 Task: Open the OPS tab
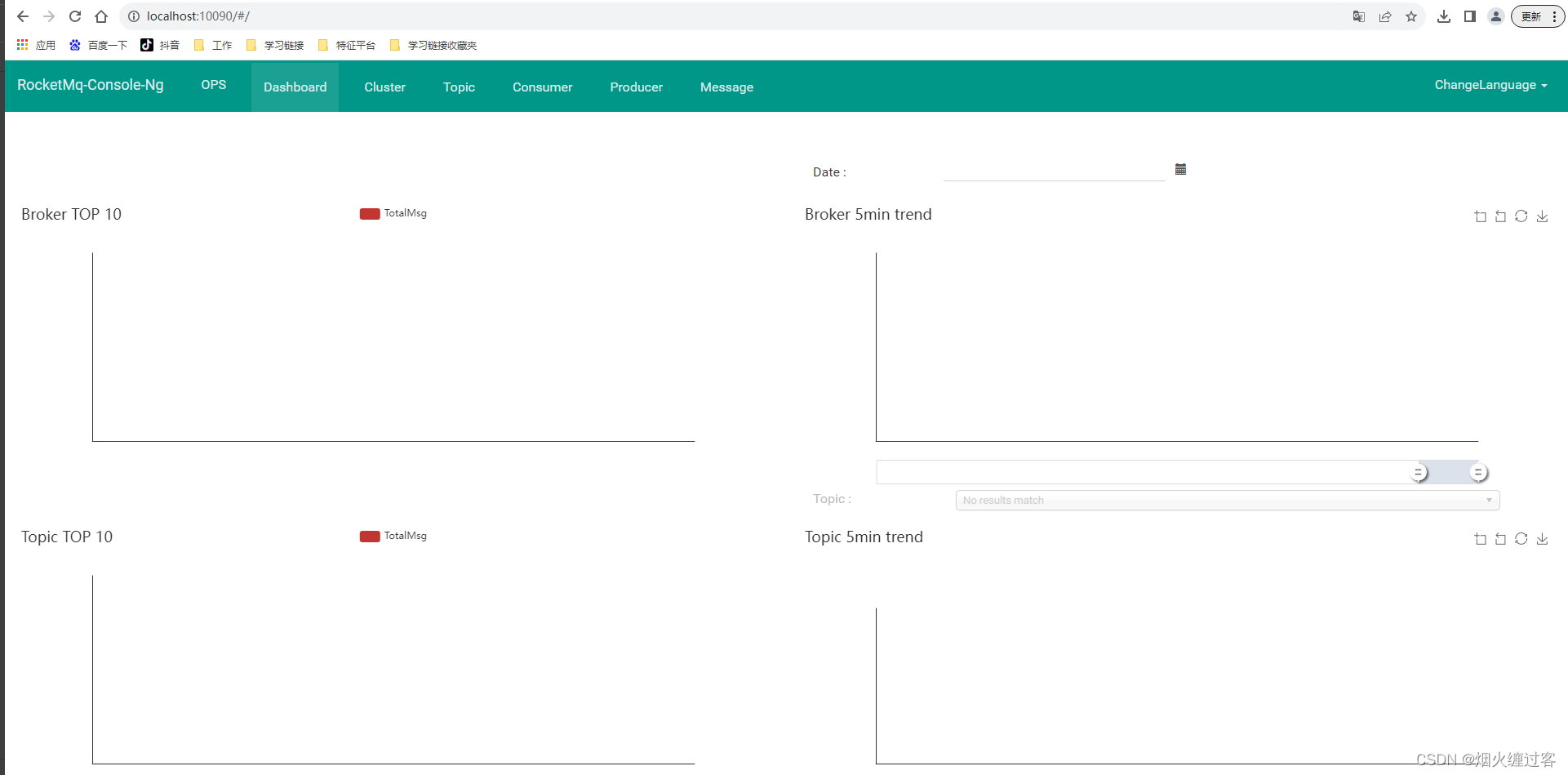click(x=214, y=85)
